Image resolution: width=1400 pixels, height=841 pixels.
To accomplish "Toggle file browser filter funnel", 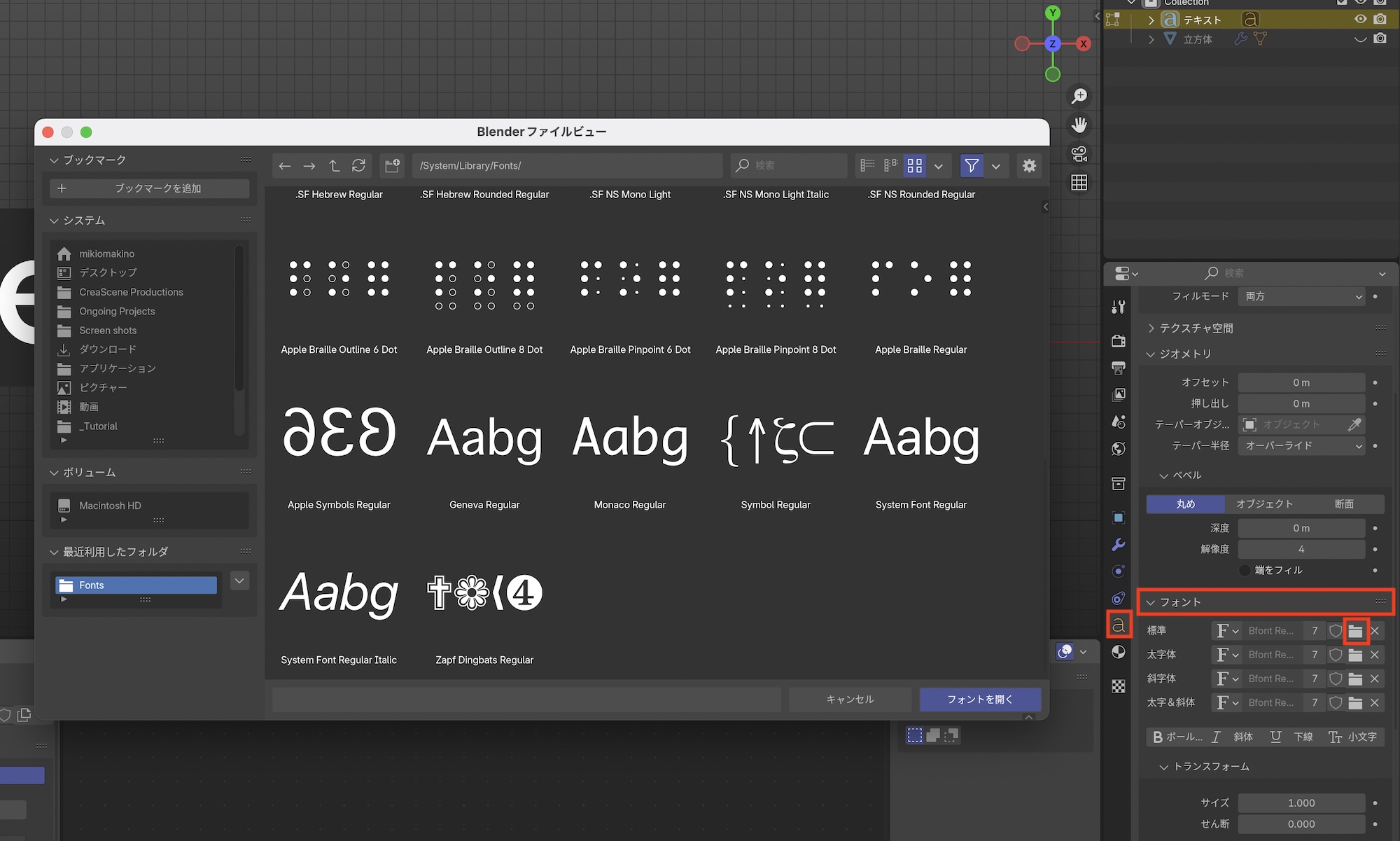I will click(x=972, y=166).
